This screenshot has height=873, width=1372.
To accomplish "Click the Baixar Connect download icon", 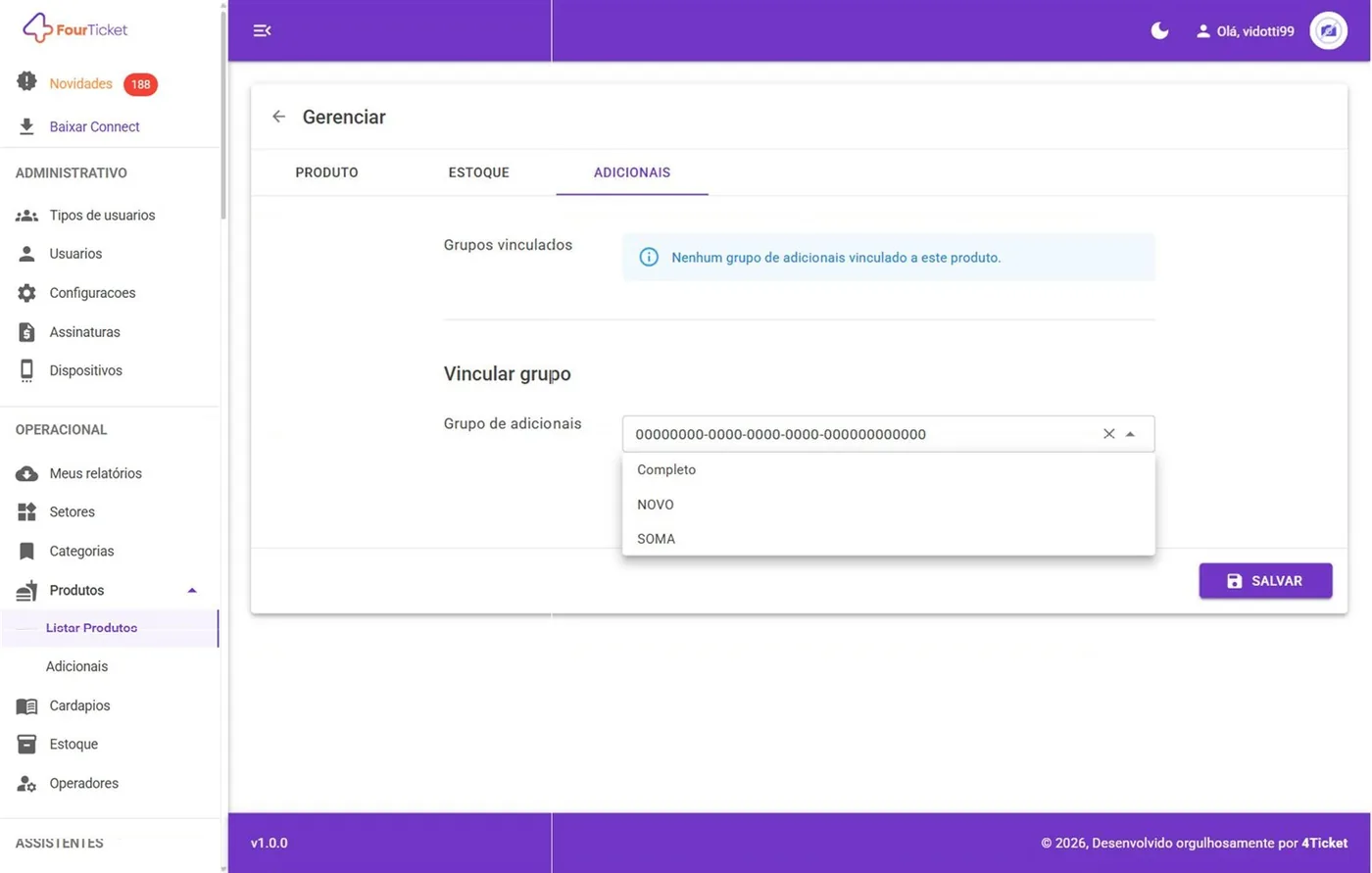I will 26,126.
